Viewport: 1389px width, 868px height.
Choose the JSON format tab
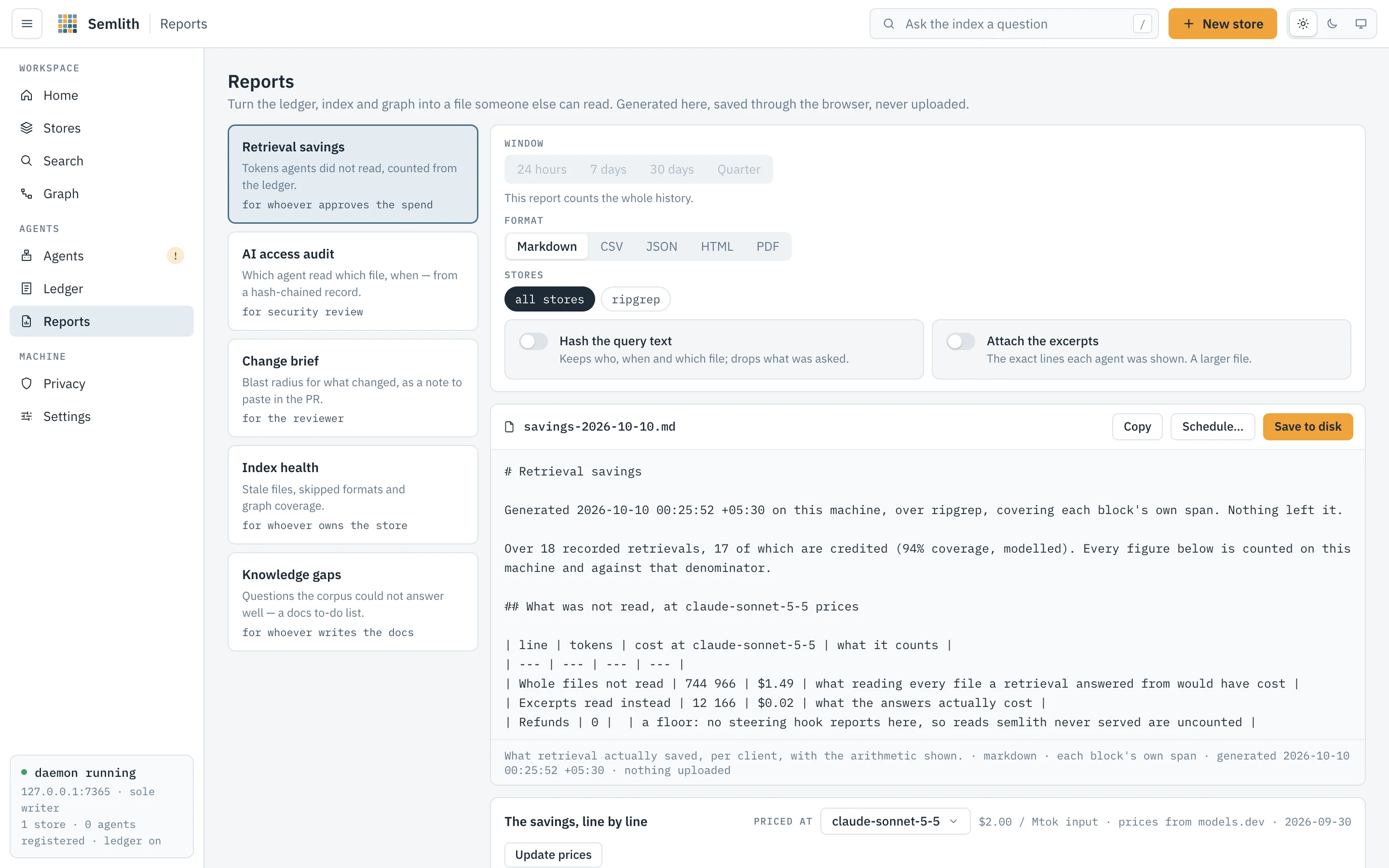[x=661, y=246]
